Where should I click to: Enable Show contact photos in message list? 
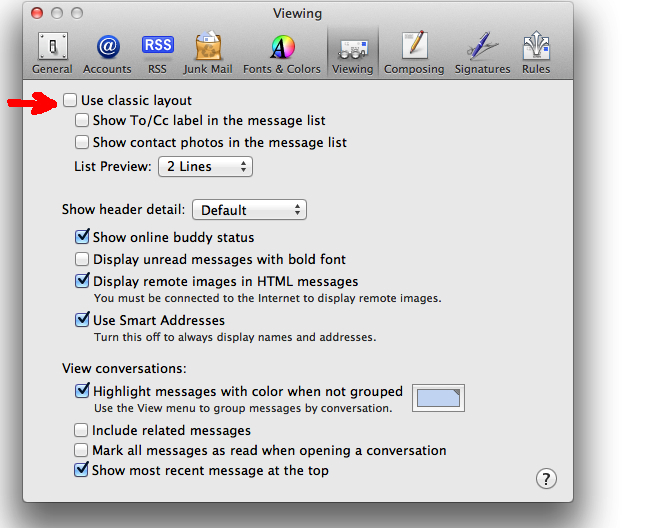point(82,142)
